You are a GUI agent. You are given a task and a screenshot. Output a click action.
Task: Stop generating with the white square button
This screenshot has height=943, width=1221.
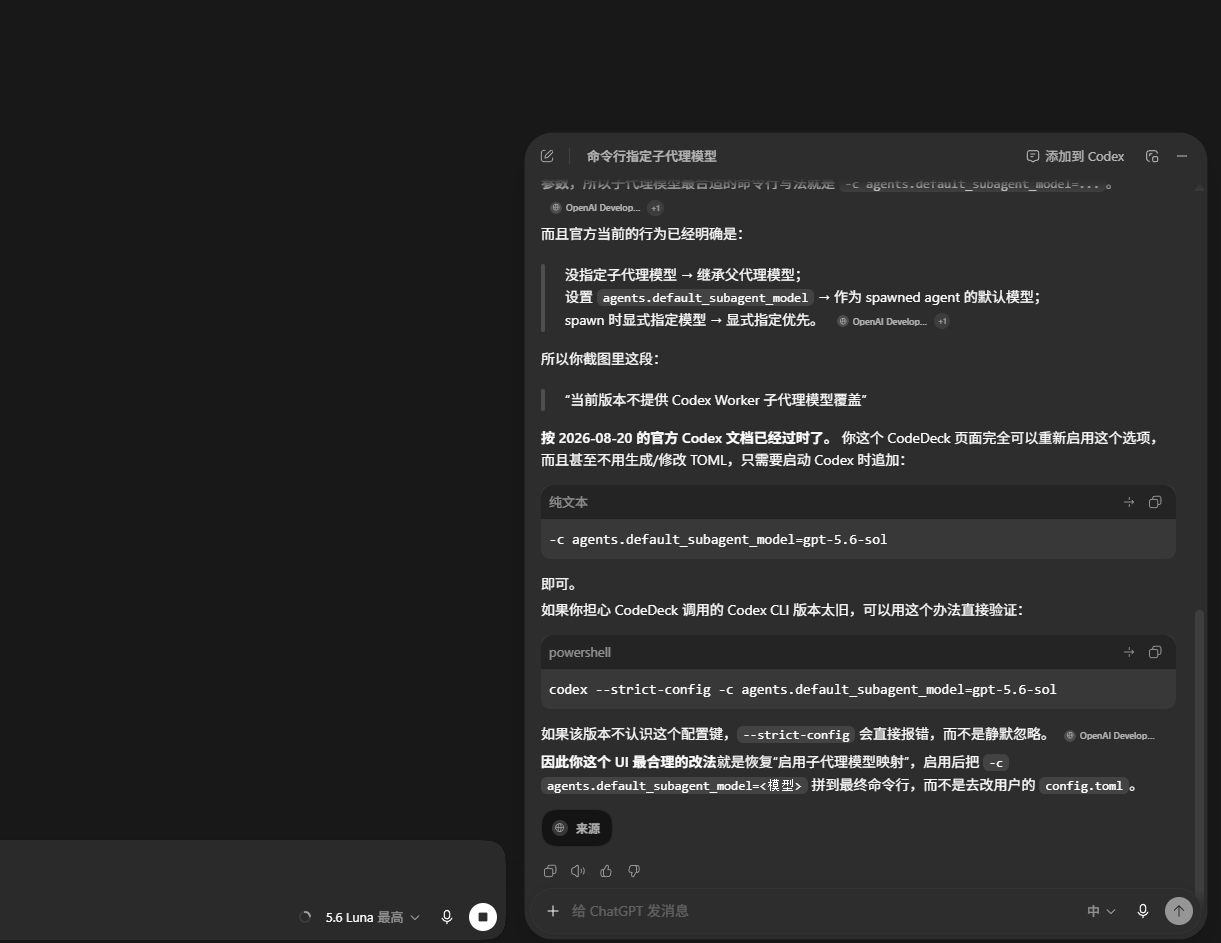click(483, 917)
